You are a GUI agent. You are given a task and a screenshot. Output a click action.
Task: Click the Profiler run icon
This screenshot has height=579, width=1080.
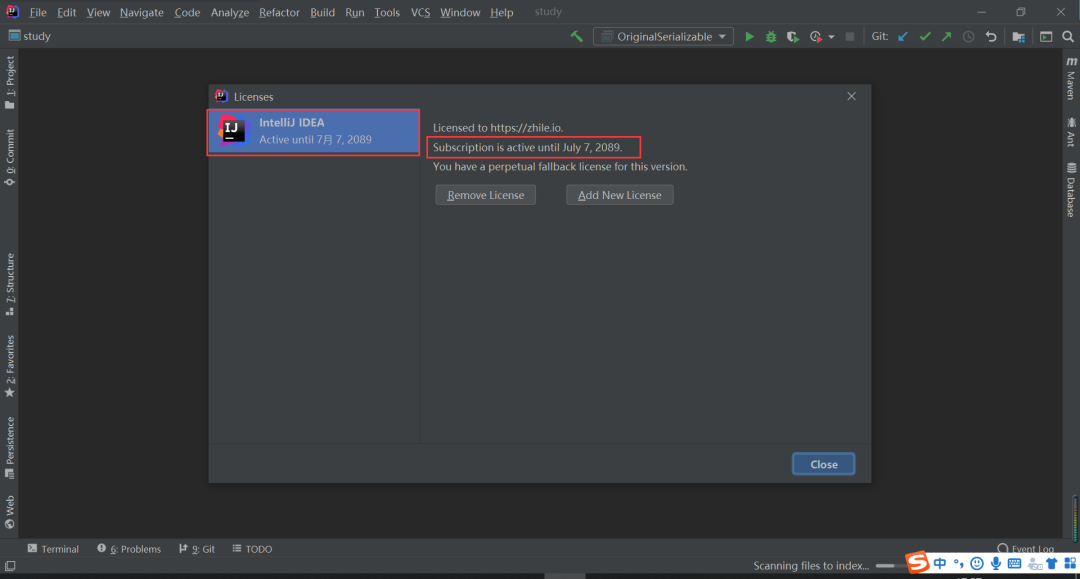click(816, 36)
